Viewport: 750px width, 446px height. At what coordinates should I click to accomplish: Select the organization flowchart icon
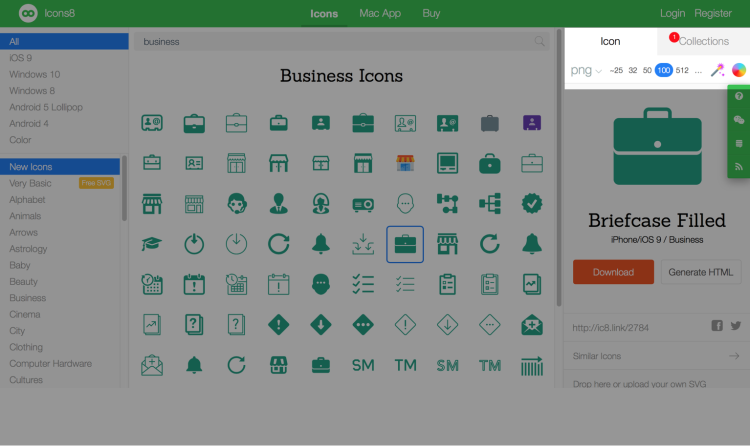490,204
